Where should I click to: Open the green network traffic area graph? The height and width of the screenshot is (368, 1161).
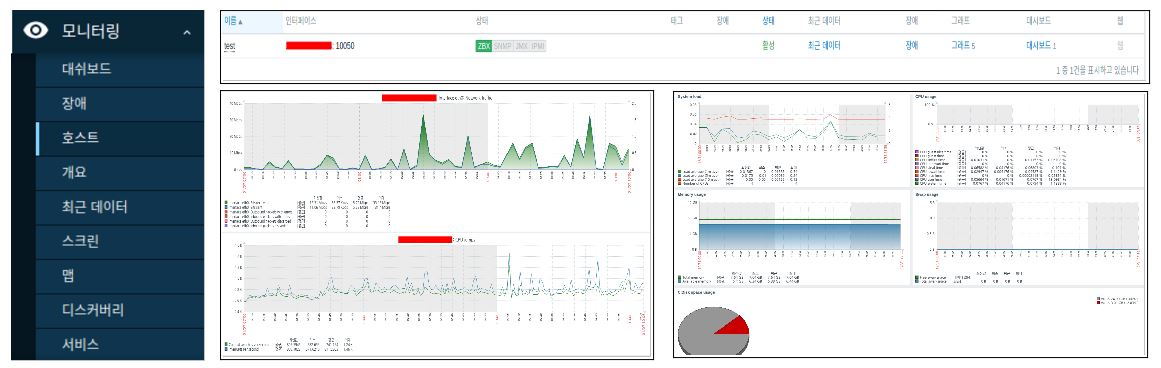click(x=437, y=136)
